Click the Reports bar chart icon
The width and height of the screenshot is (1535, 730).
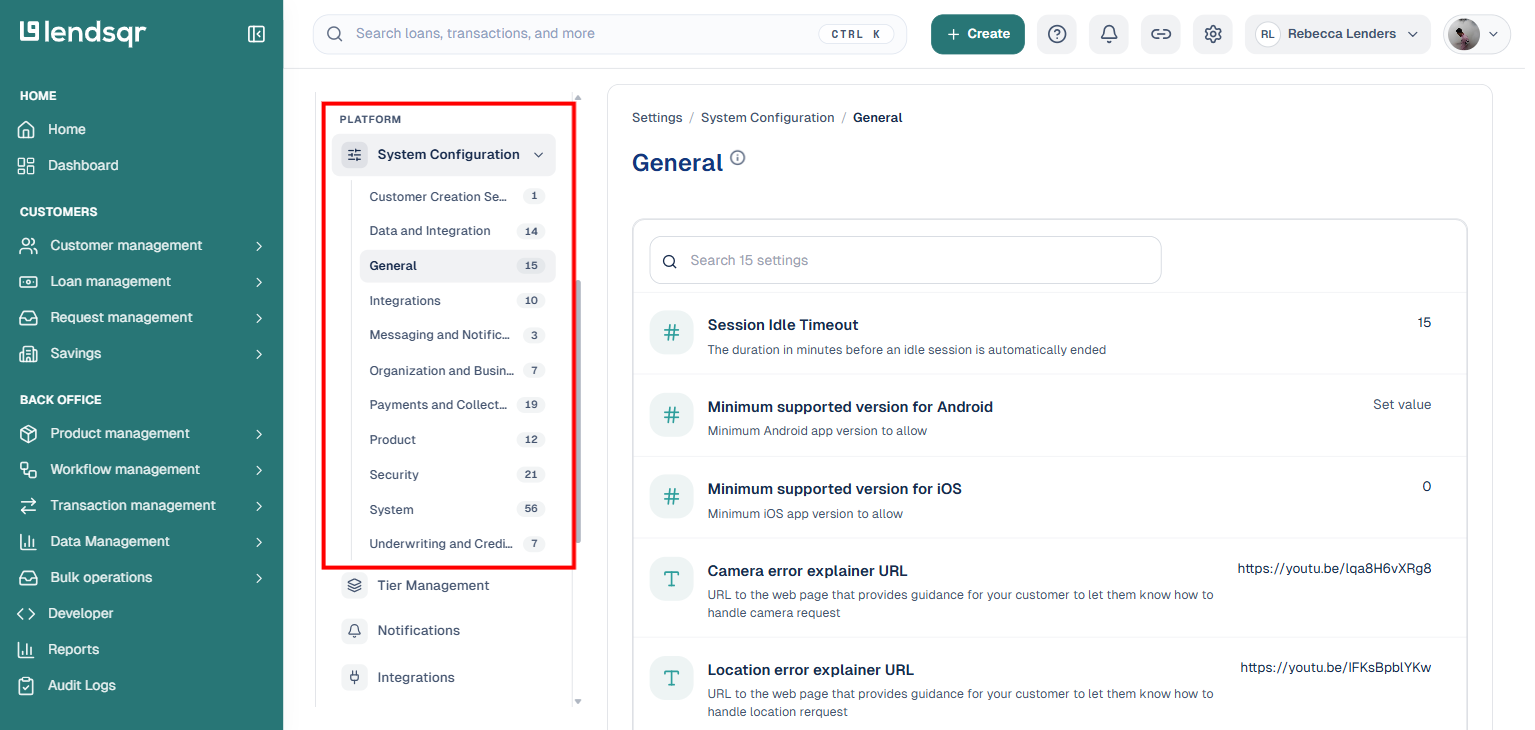(x=27, y=650)
